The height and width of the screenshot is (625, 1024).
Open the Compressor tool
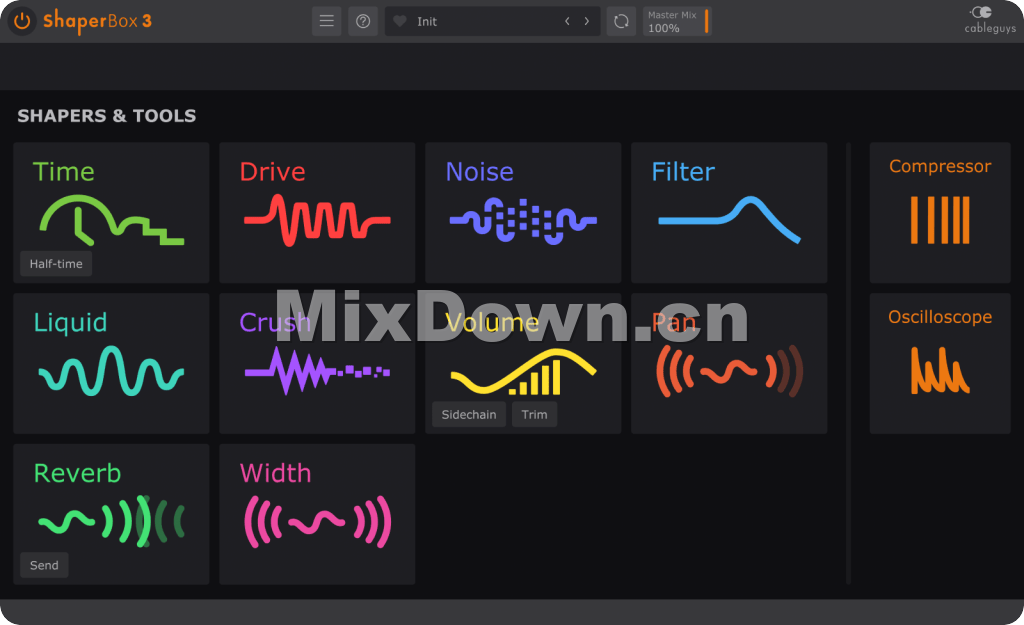[x=940, y=213]
